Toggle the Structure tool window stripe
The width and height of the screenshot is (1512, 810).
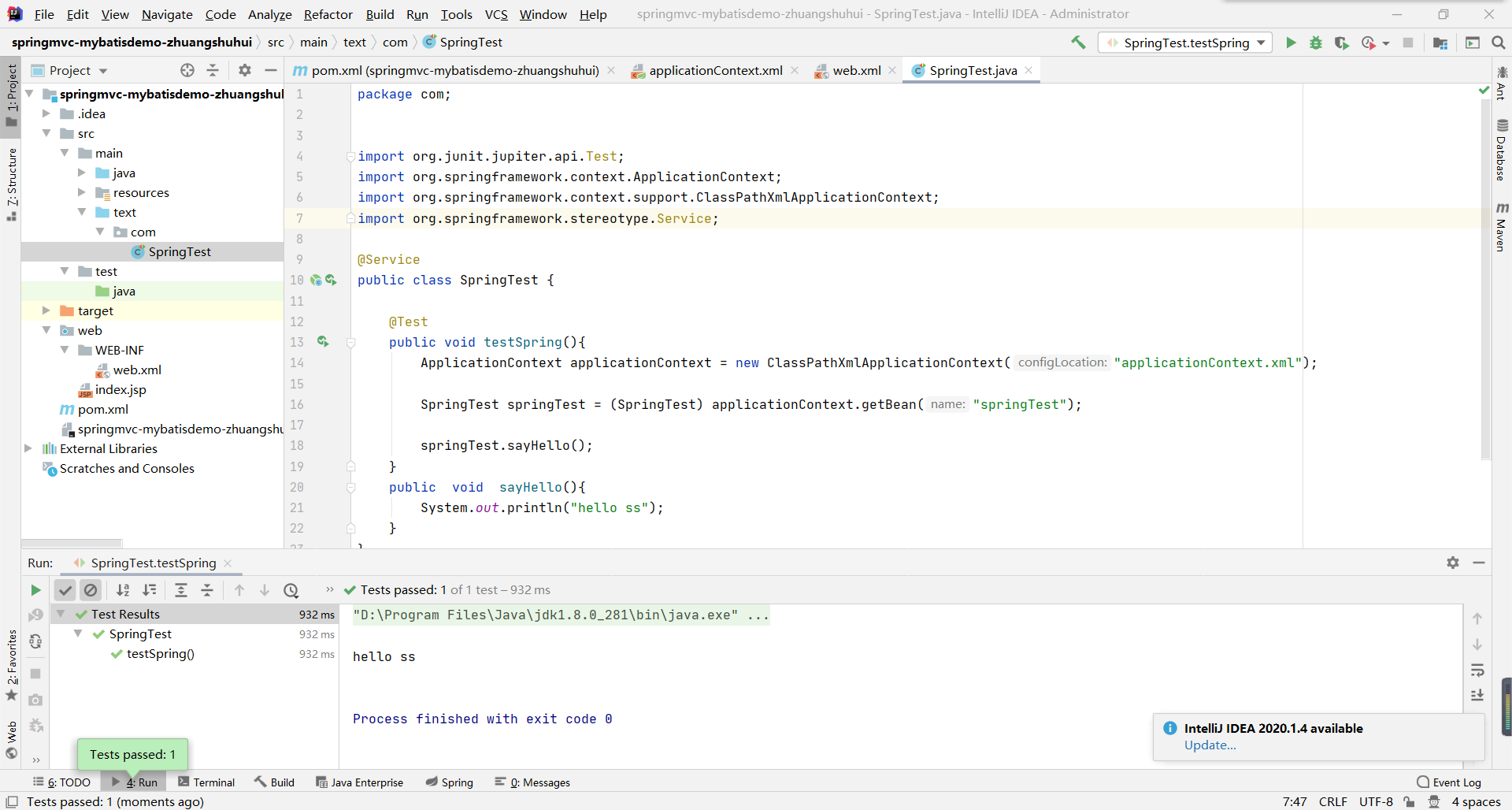pos(11,184)
